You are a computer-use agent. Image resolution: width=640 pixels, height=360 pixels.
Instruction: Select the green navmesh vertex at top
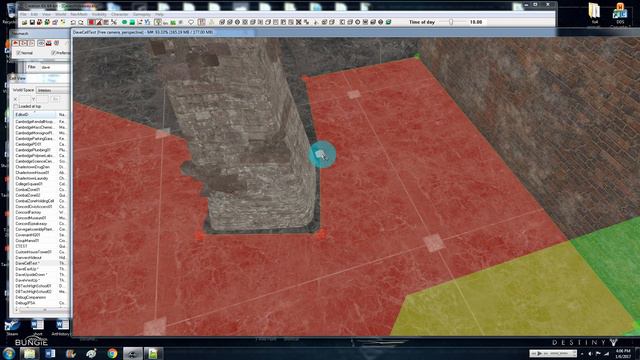tap(417, 56)
